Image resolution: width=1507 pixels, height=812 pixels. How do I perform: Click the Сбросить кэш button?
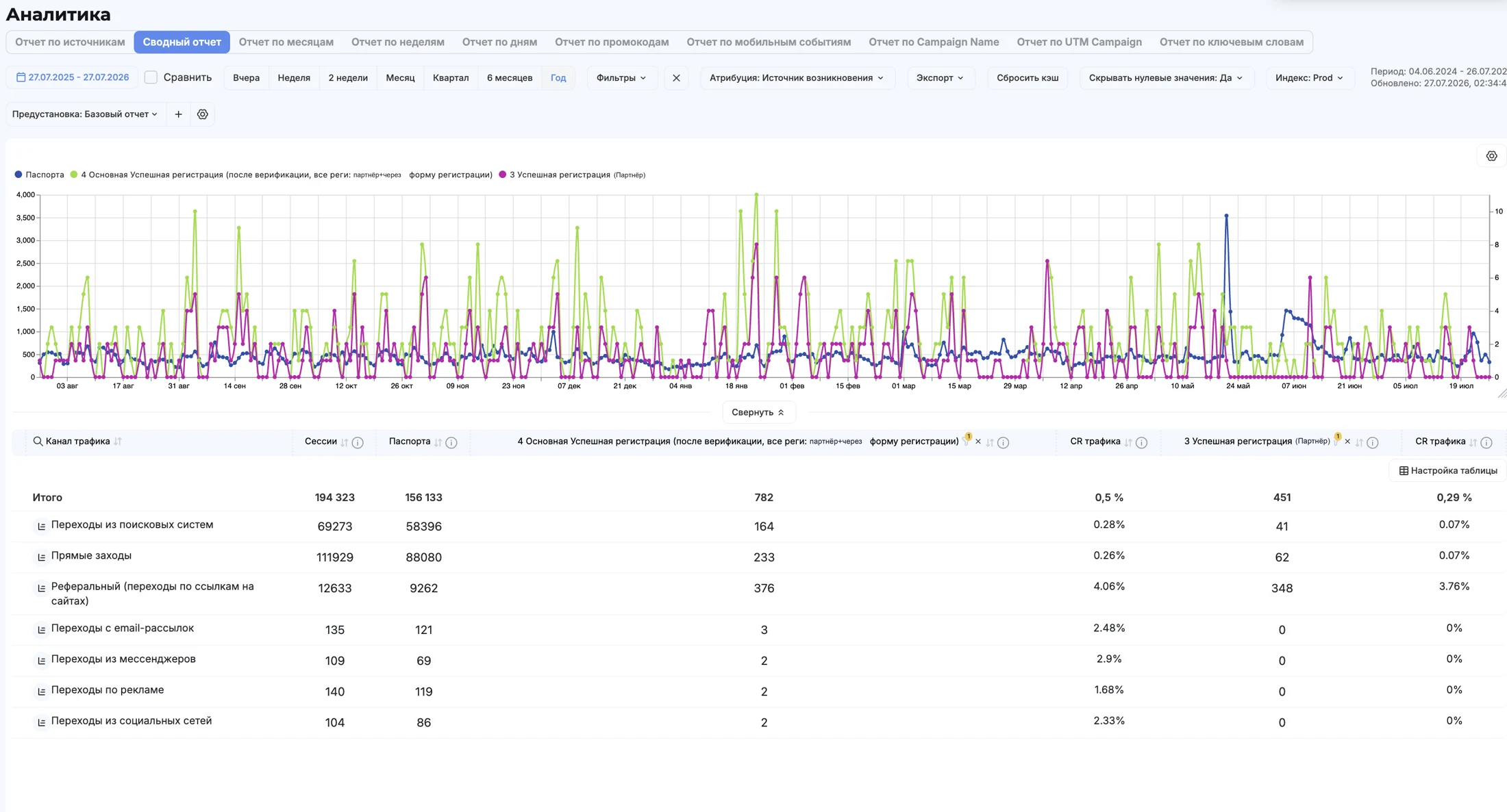[1027, 78]
